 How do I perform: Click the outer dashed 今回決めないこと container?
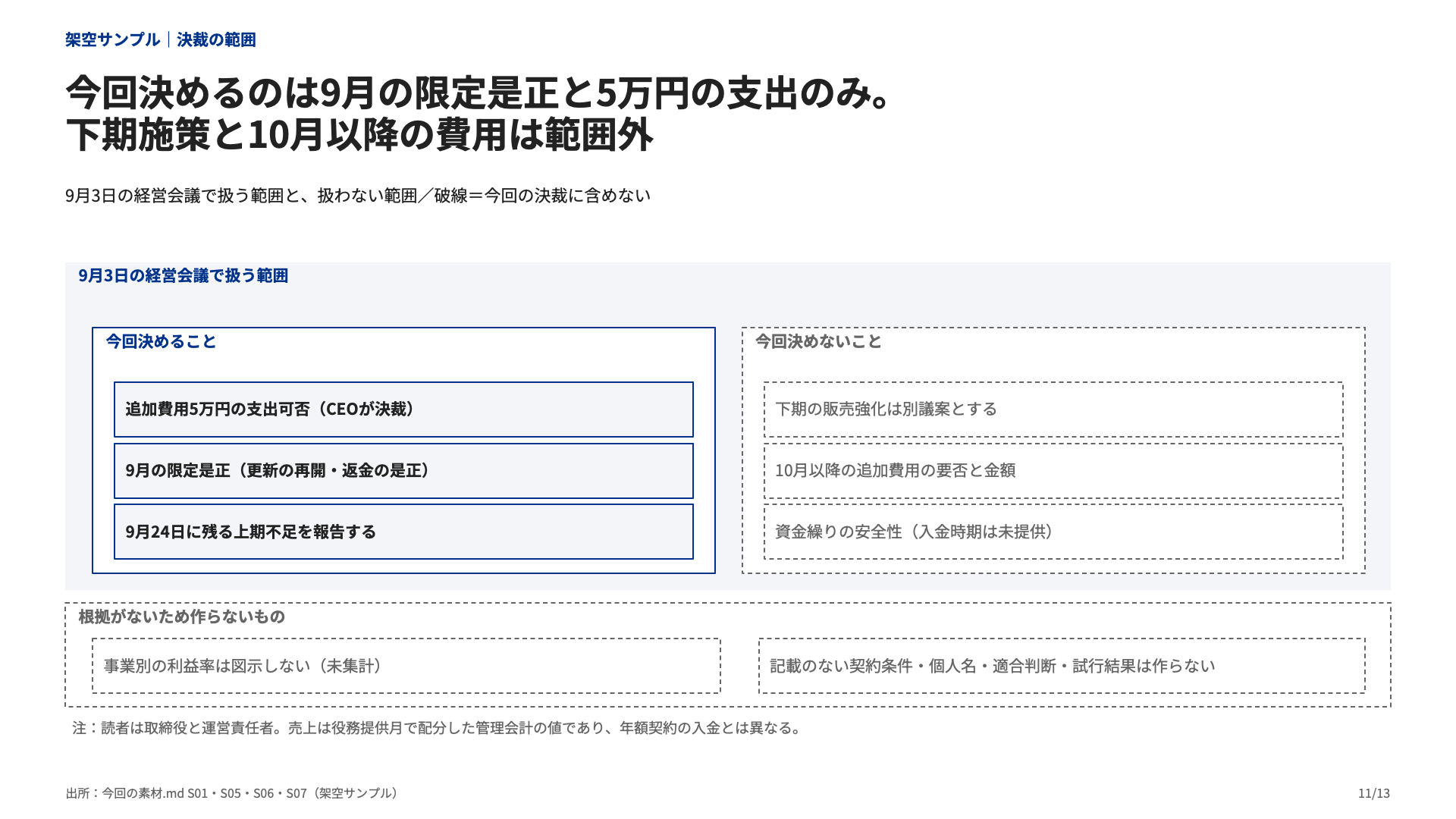1053,450
